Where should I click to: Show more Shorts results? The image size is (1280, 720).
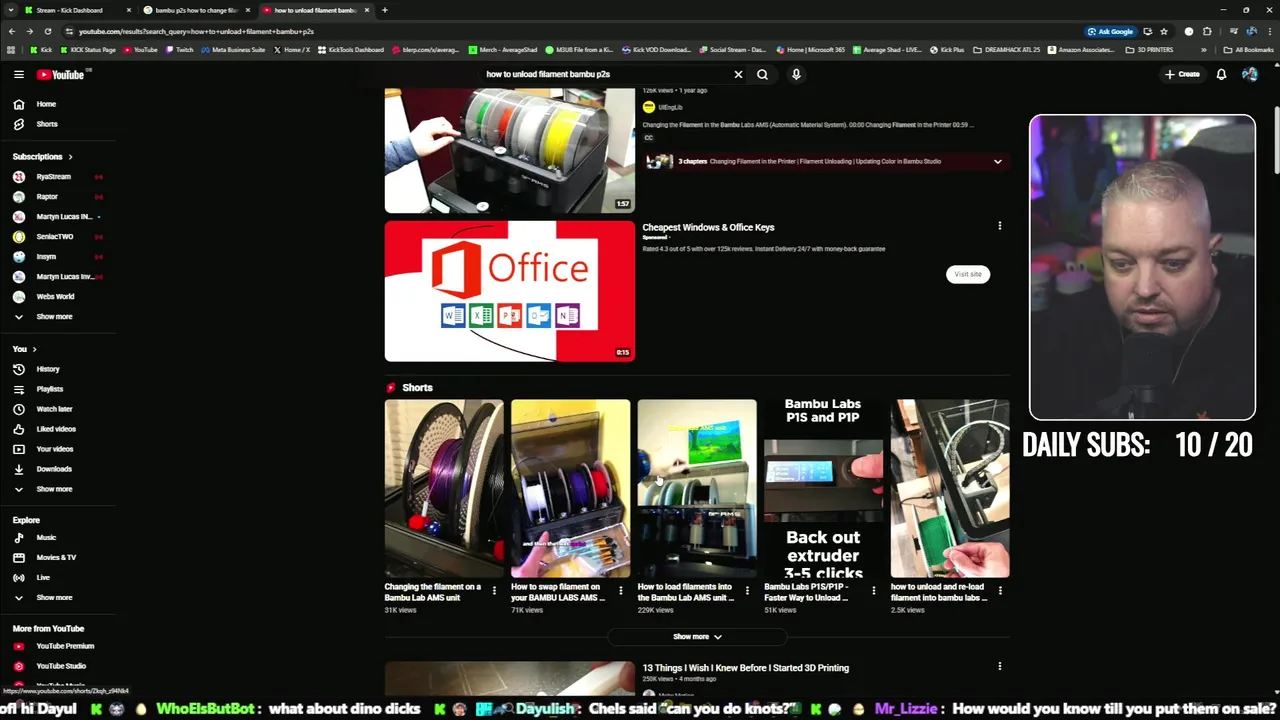tap(697, 636)
